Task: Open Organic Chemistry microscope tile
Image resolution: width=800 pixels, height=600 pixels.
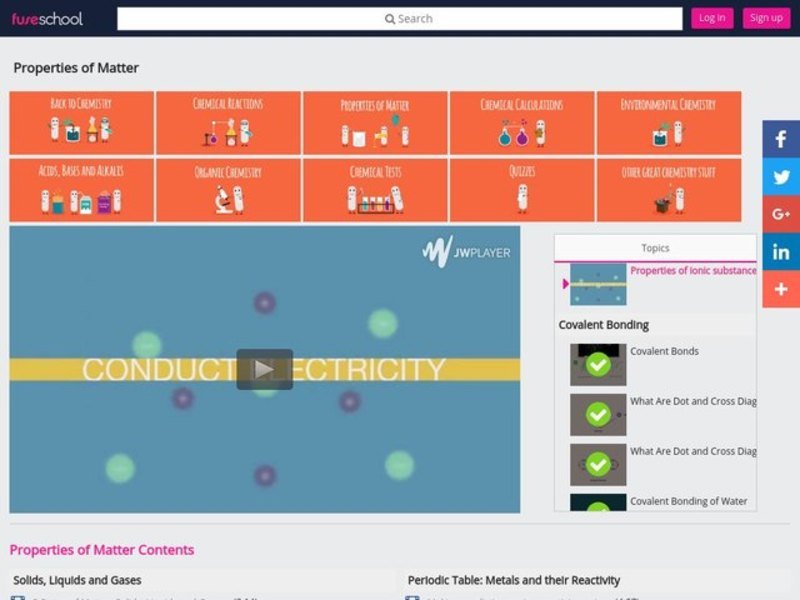Action: pyautogui.click(x=228, y=190)
